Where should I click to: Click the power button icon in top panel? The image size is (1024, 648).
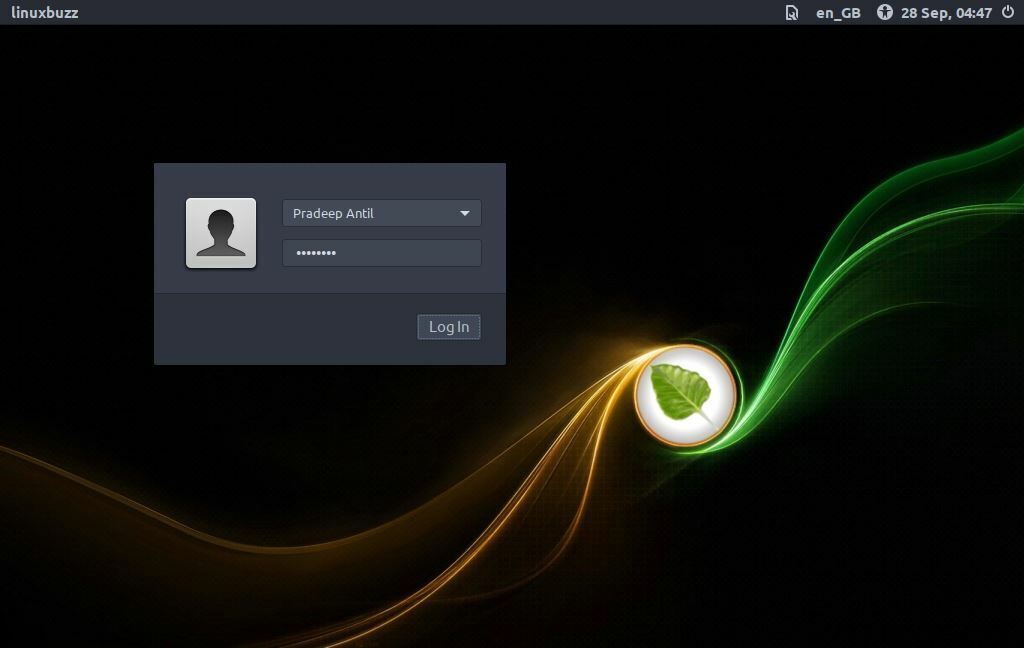coord(1008,12)
